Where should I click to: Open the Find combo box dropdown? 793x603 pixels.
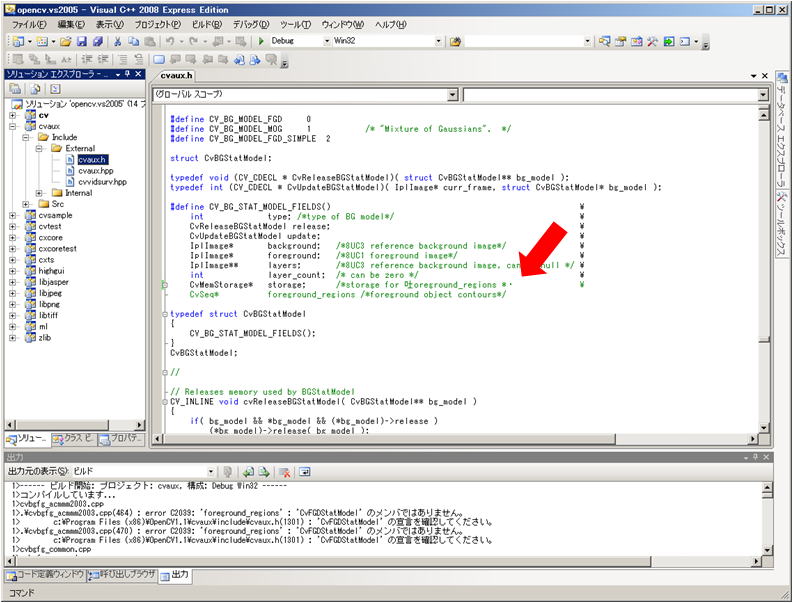[587, 41]
